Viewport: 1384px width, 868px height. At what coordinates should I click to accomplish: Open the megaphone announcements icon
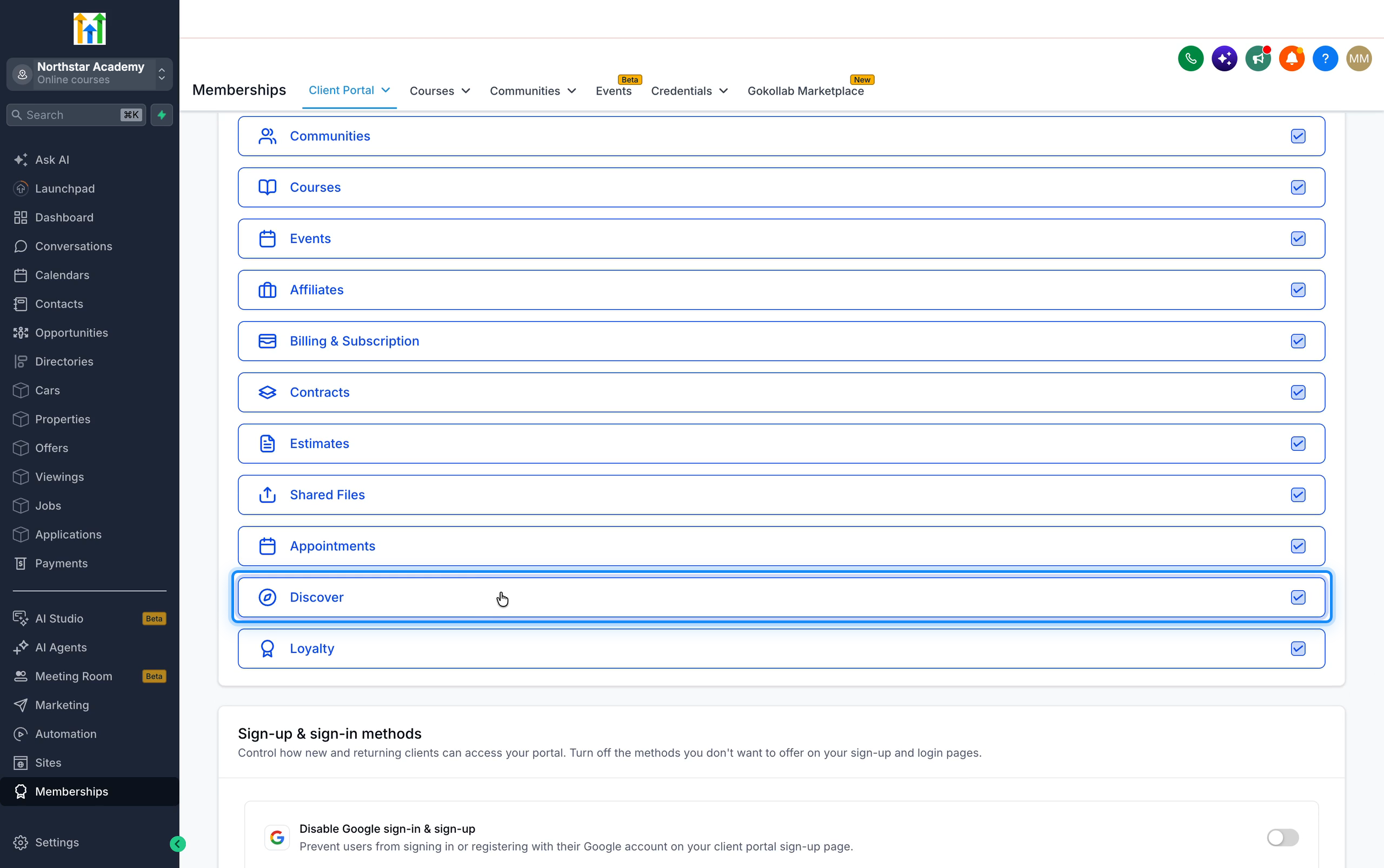pyautogui.click(x=1257, y=58)
